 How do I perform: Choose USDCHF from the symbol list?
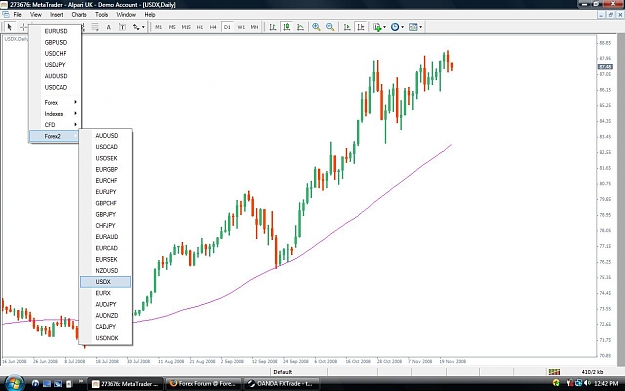(55, 53)
